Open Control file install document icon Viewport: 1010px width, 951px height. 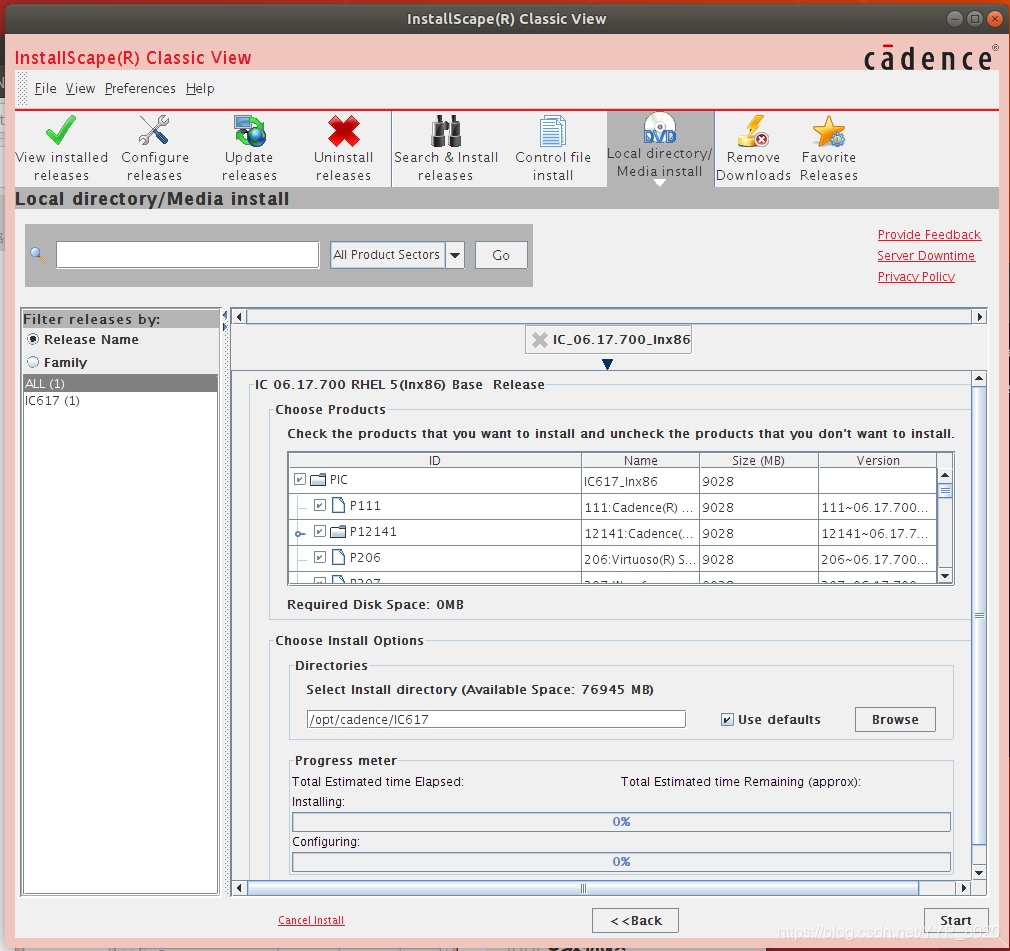click(x=553, y=131)
